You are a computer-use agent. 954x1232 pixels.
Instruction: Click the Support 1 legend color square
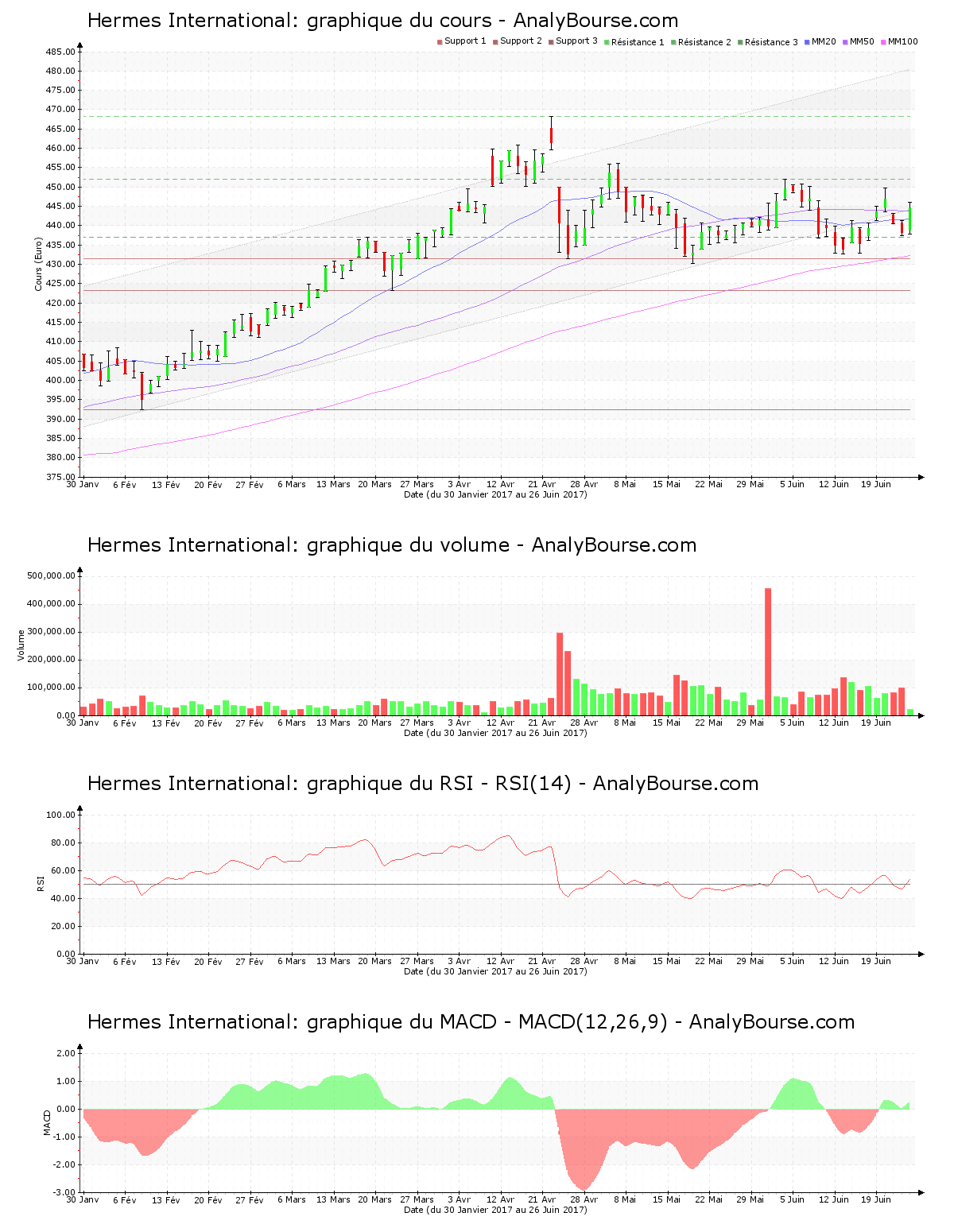(x=440, y=41)
